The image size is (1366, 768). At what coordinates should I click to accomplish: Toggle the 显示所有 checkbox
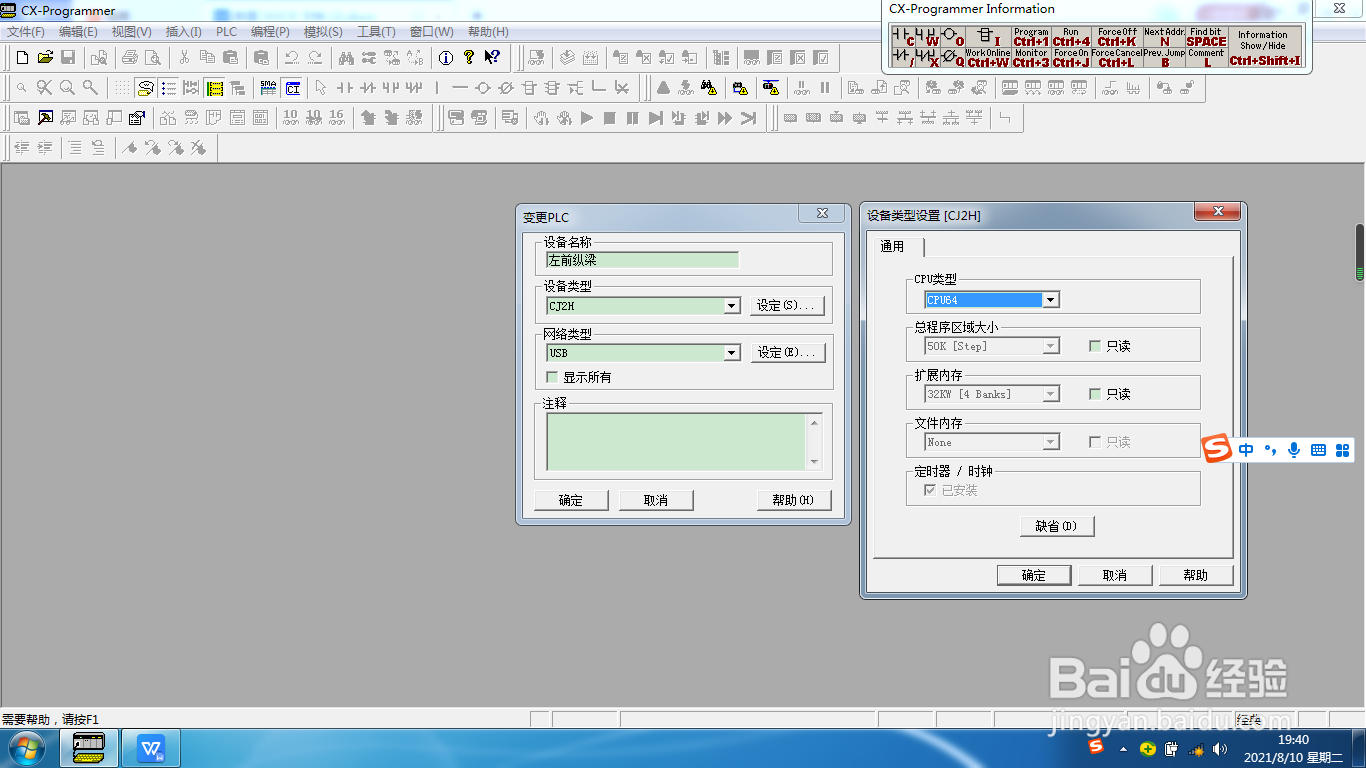point(552,377)
